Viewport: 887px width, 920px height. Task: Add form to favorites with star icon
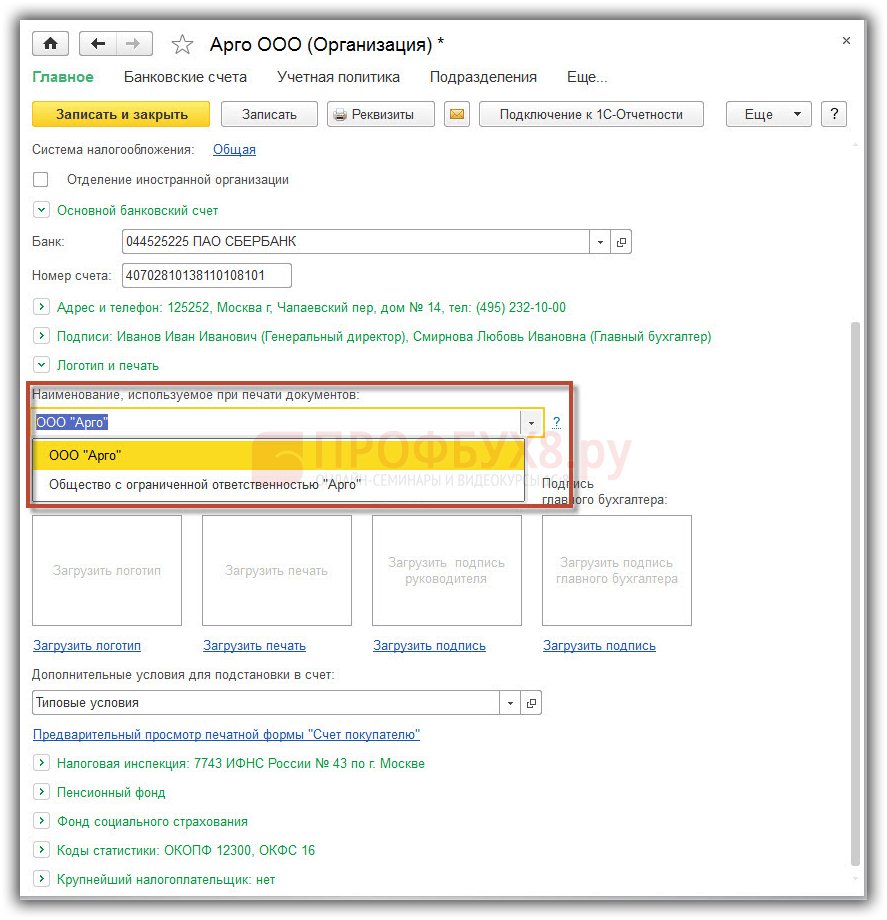[x=182, y=45]
